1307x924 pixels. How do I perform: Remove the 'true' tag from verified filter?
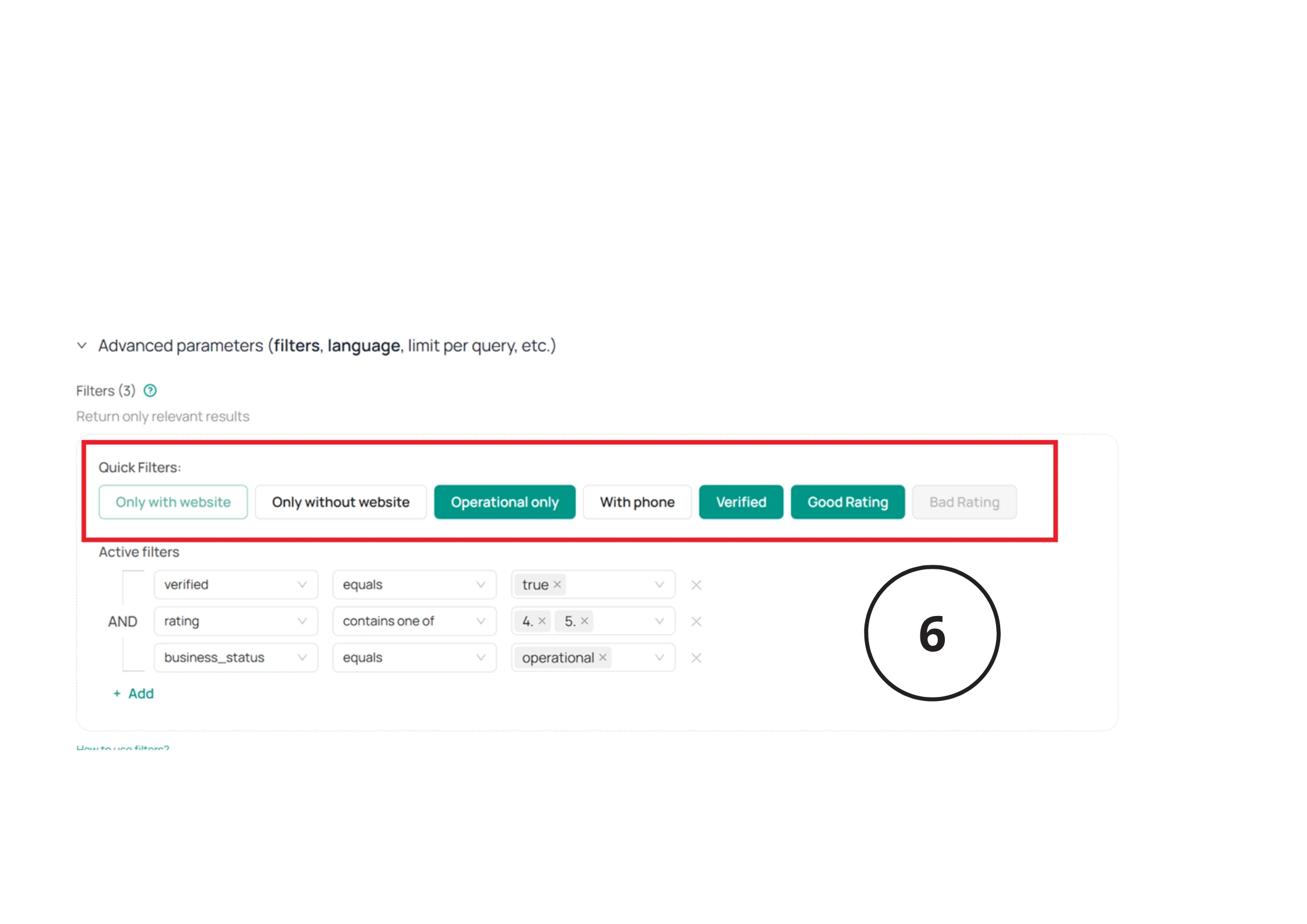pyautogui.click(x=557, y=585)
